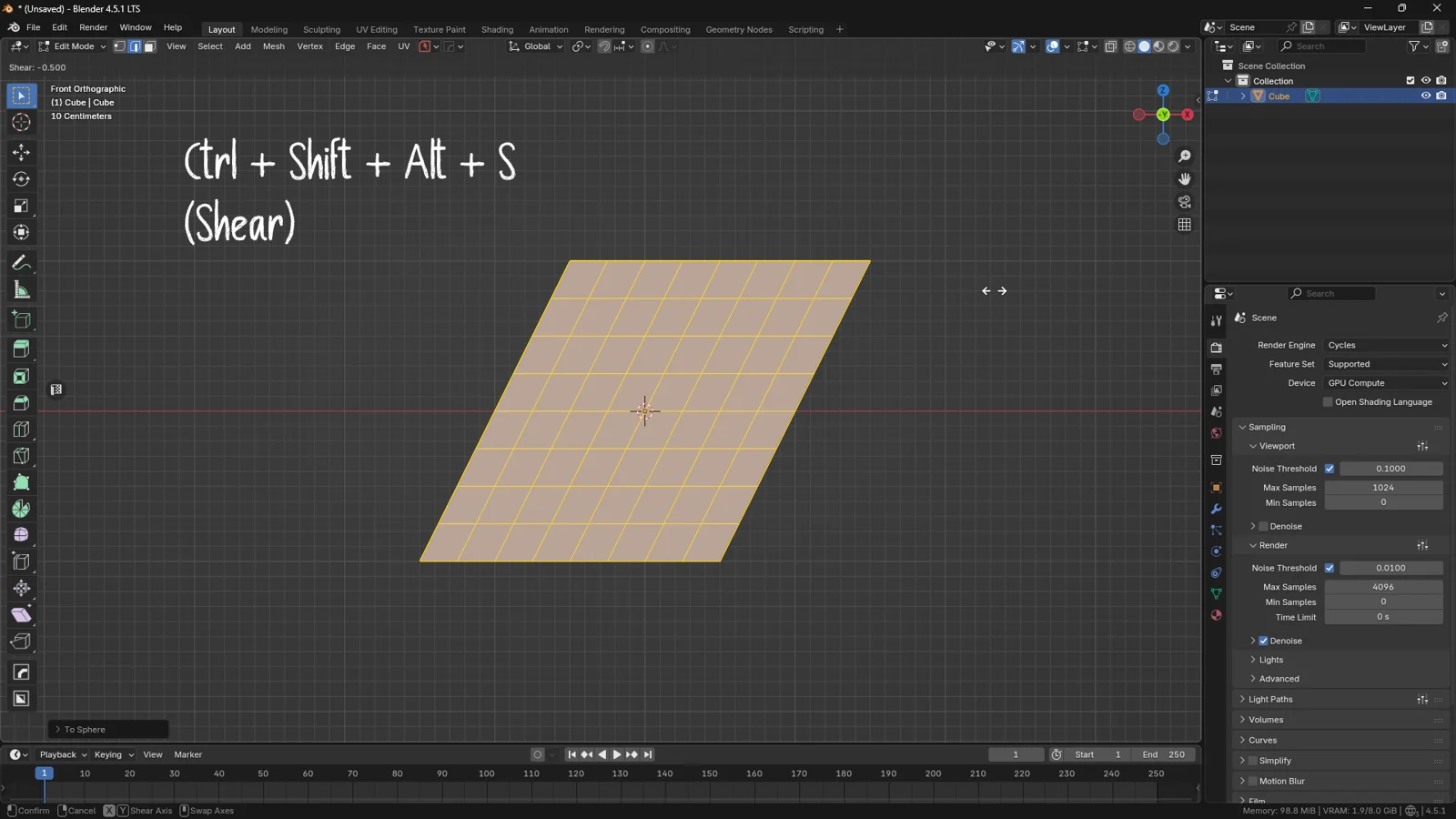Activate the Loop Cut tool
Viewport: 1456px width, 819px height.
pos(21,429)
